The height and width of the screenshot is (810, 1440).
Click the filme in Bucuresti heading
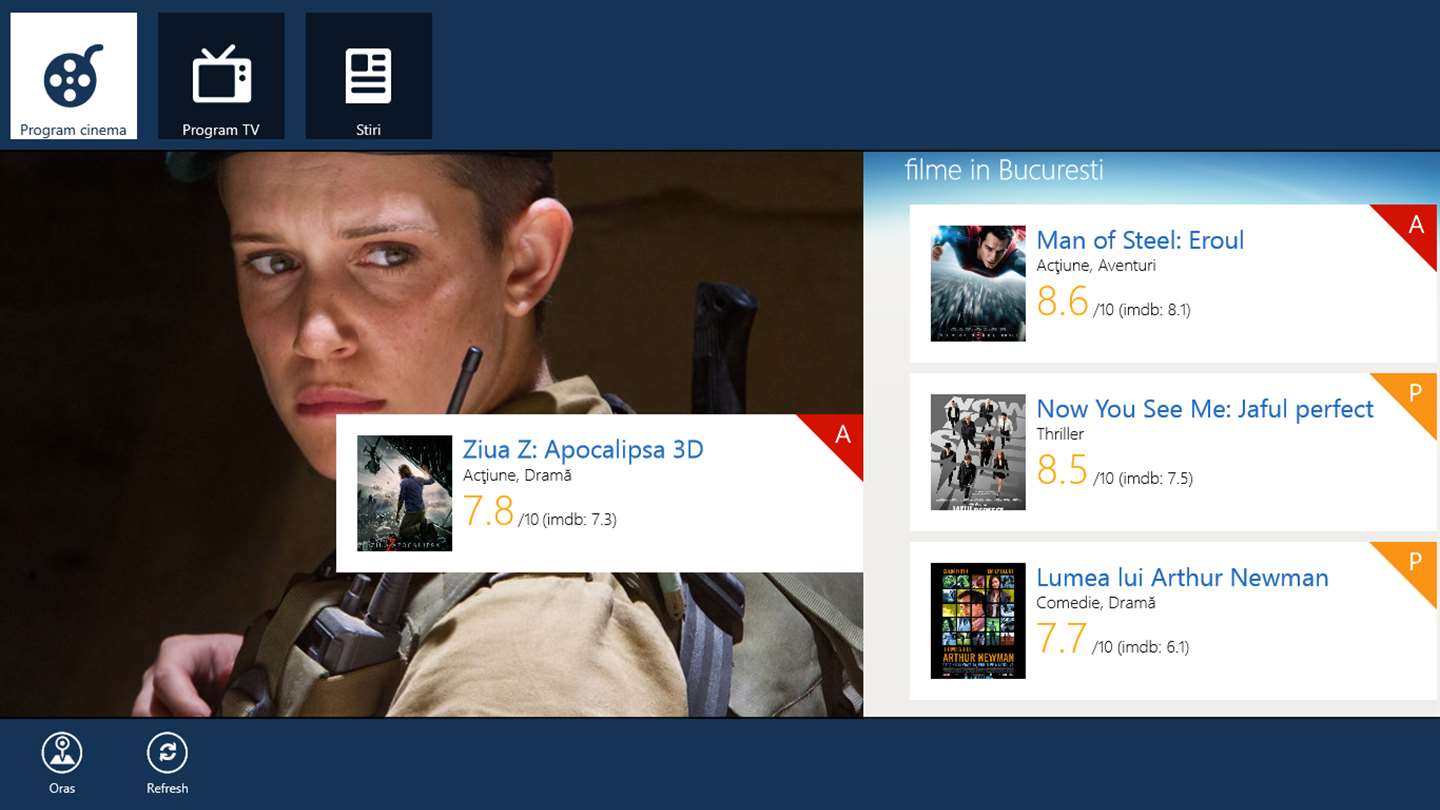(1004, 170)
